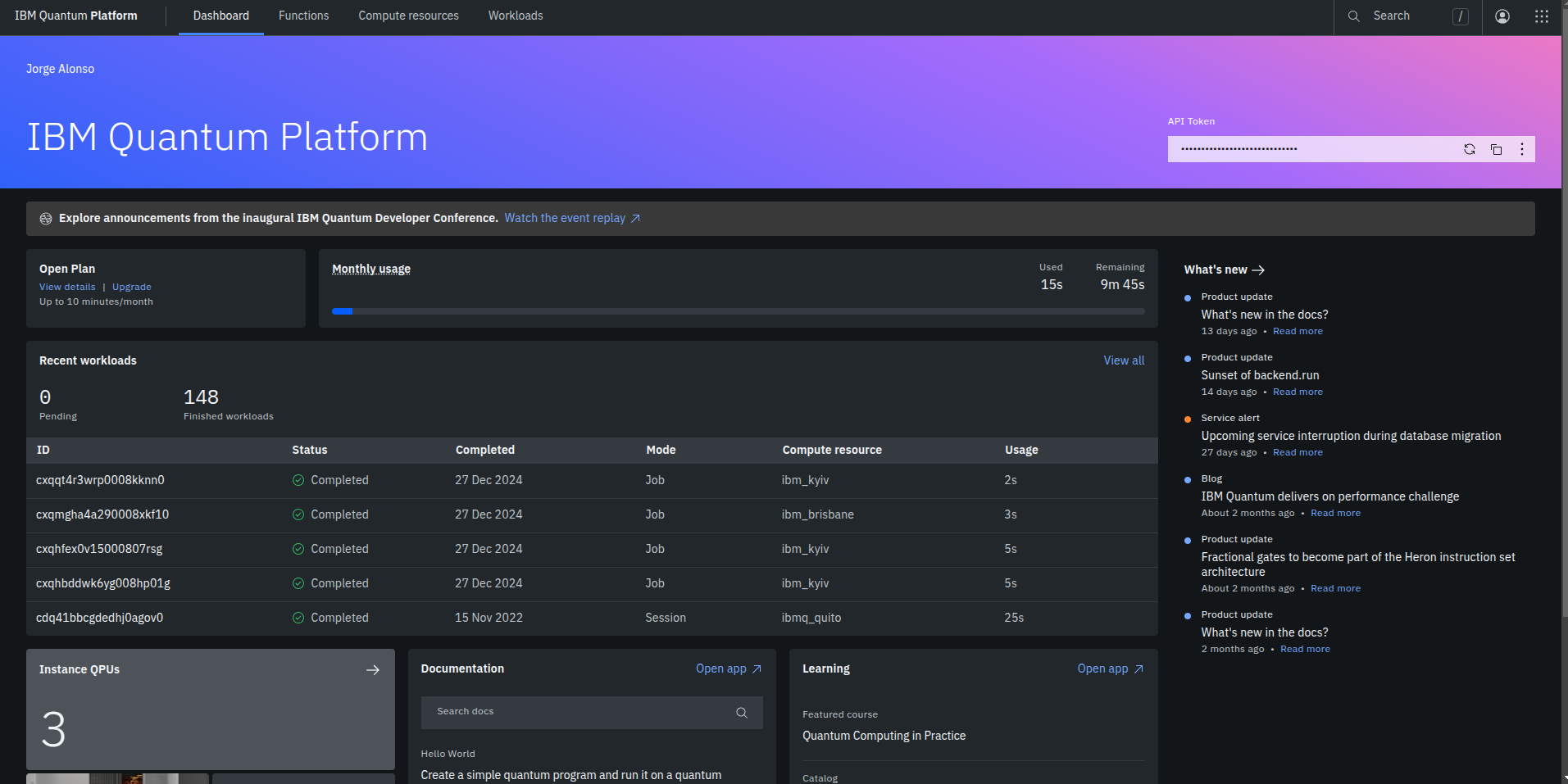Click the search icon in Search docs

pyautogui.click(x=742, y=713)
